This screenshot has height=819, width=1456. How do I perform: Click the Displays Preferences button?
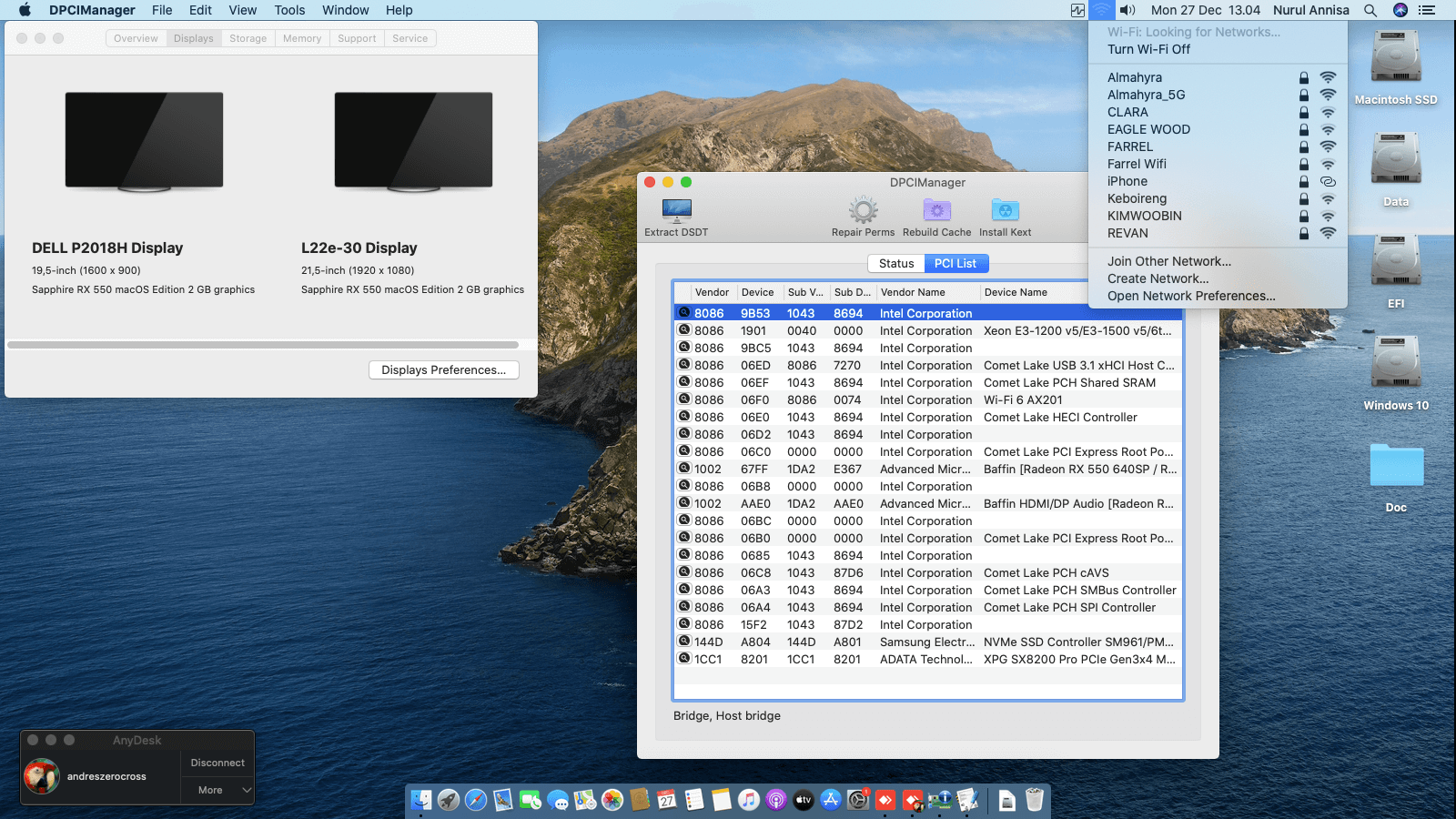[x=443, y=369]
